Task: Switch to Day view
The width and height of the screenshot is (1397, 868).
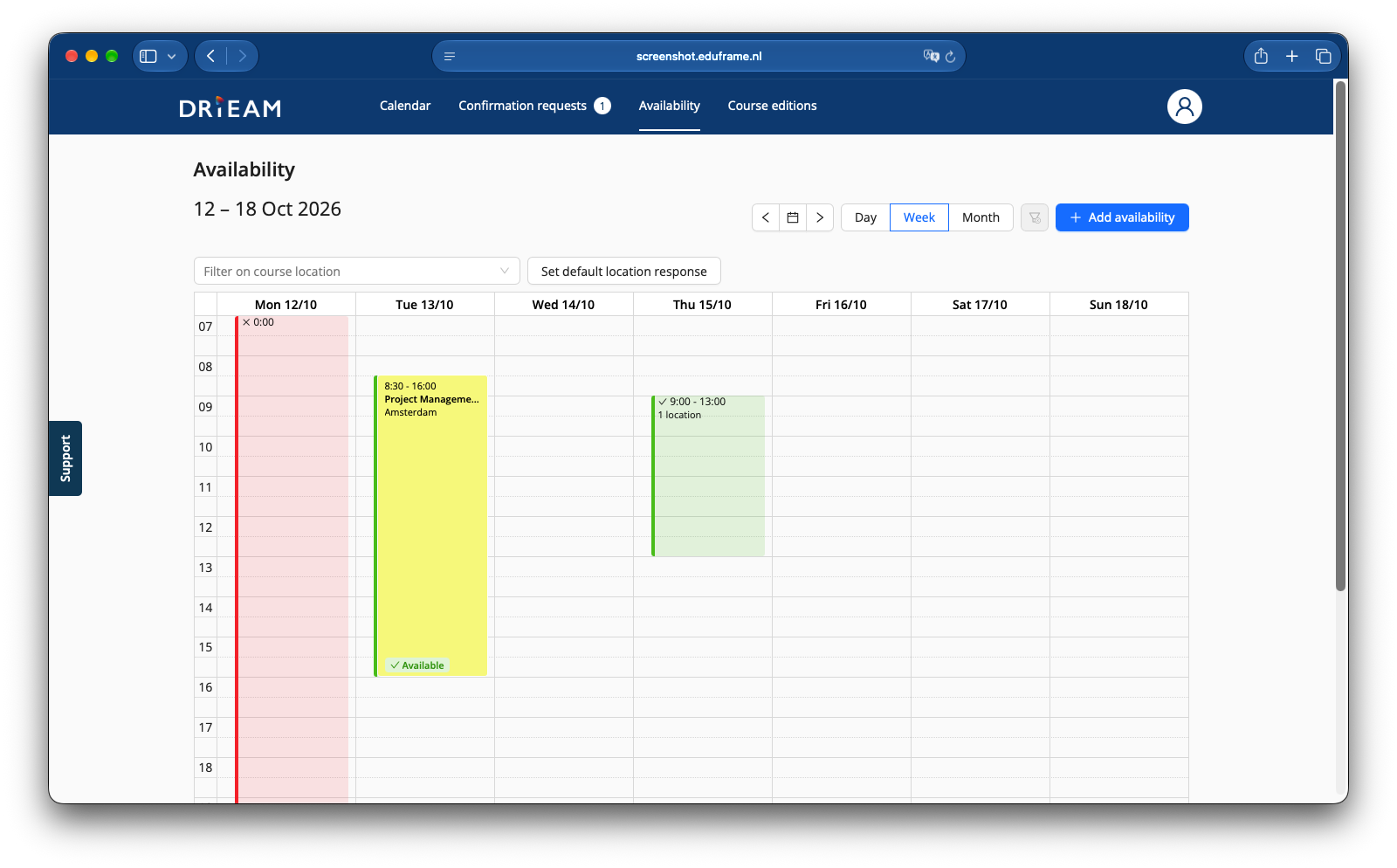Action: tap(865, 217)
